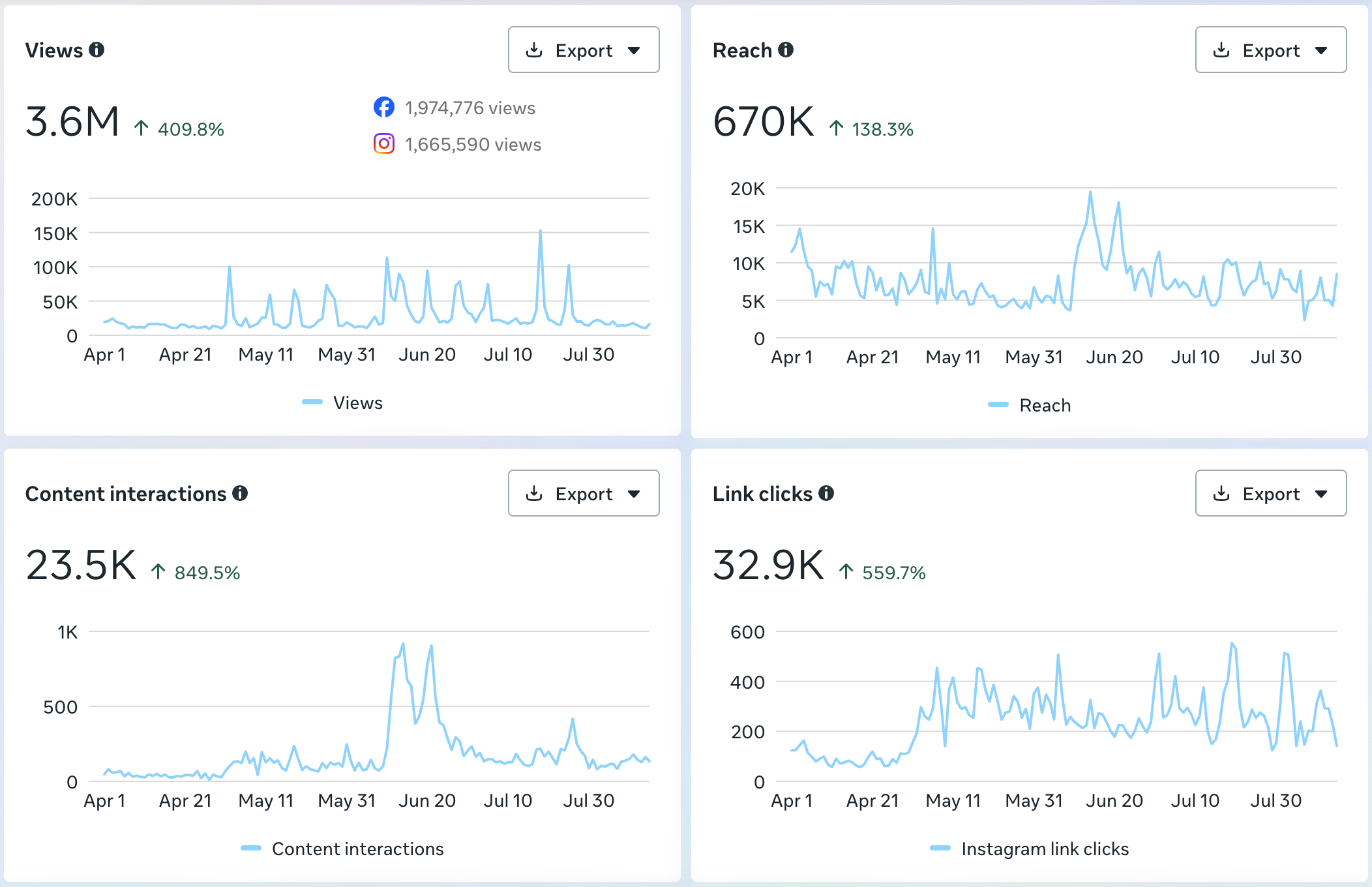Click download icon in Reach Export button
The width and height of the screenshot is (1372, 887).
pyautogui.click(x=1221, y=50)
